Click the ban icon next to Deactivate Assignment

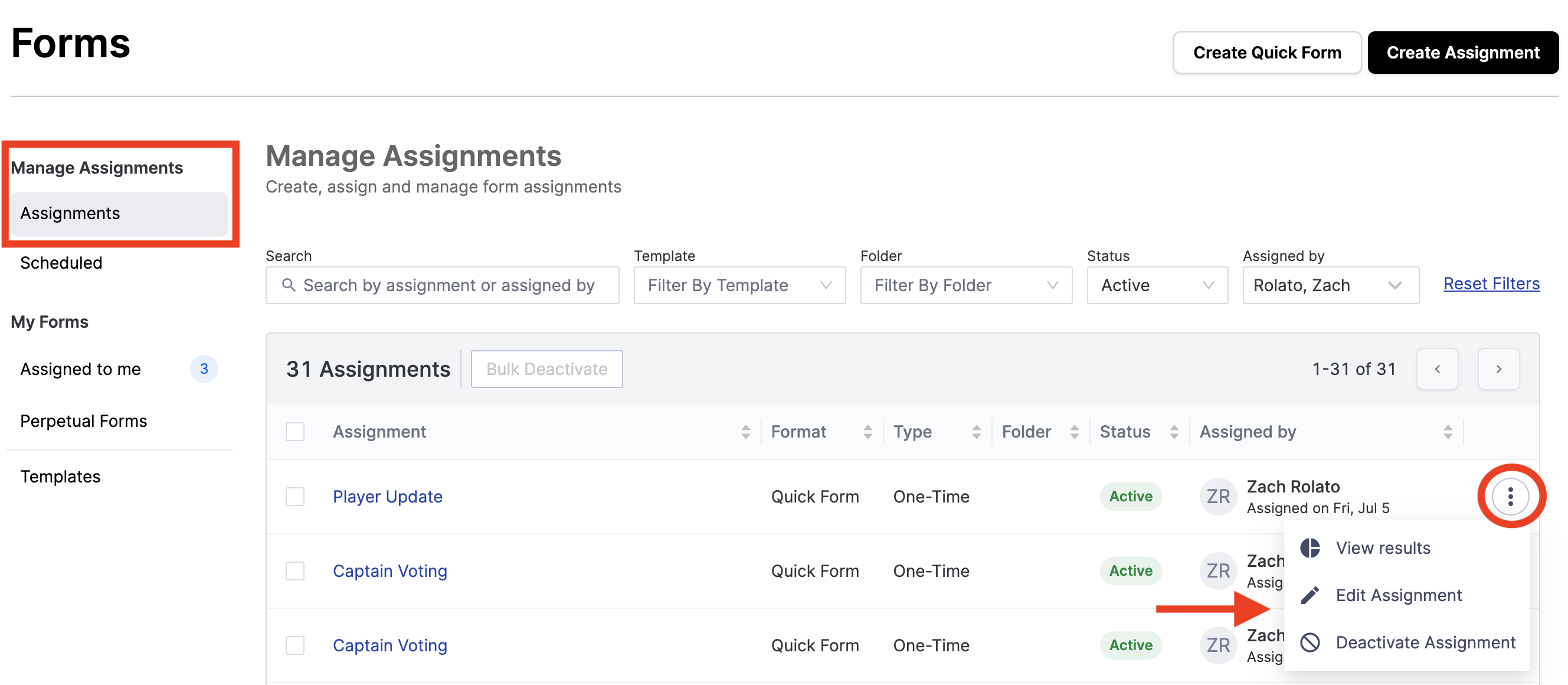pos(1310,642)
